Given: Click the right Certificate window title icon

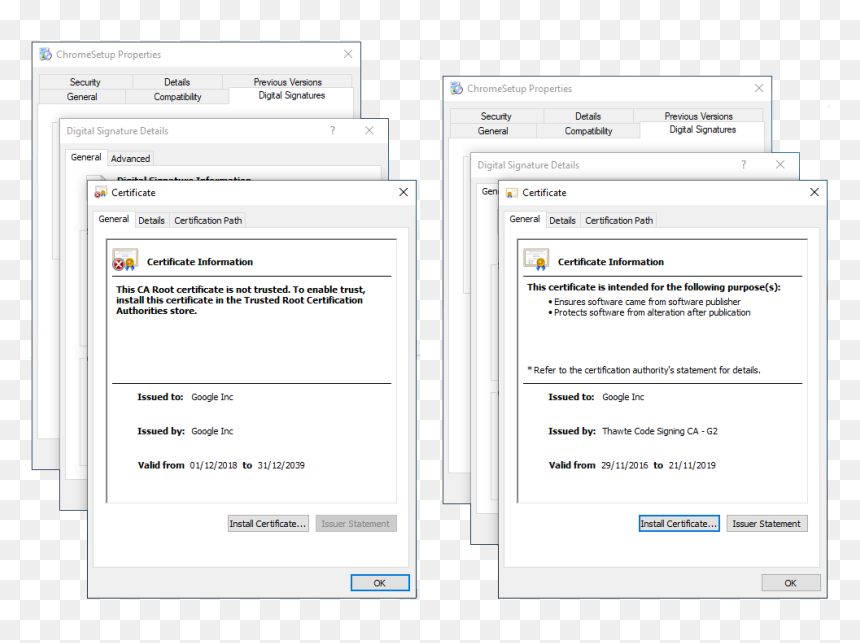Looking at the screenshot, I should (x=511, y=193).
